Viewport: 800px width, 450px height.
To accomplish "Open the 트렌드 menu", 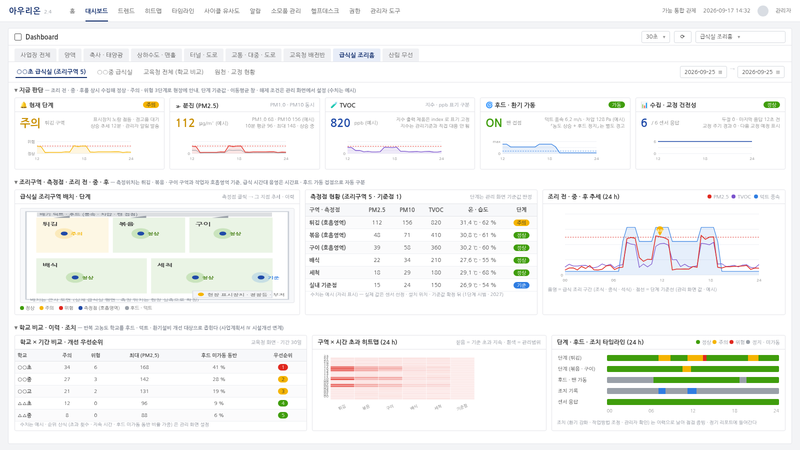I will pyautogui.click(x=126, y=11).
